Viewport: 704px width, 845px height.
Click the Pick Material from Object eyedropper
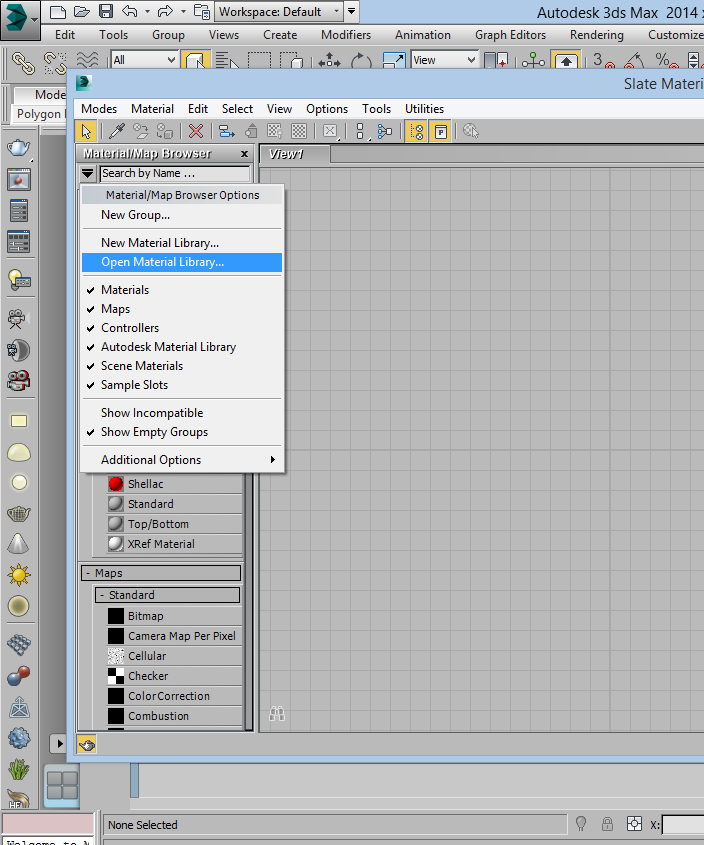(117, 131)
